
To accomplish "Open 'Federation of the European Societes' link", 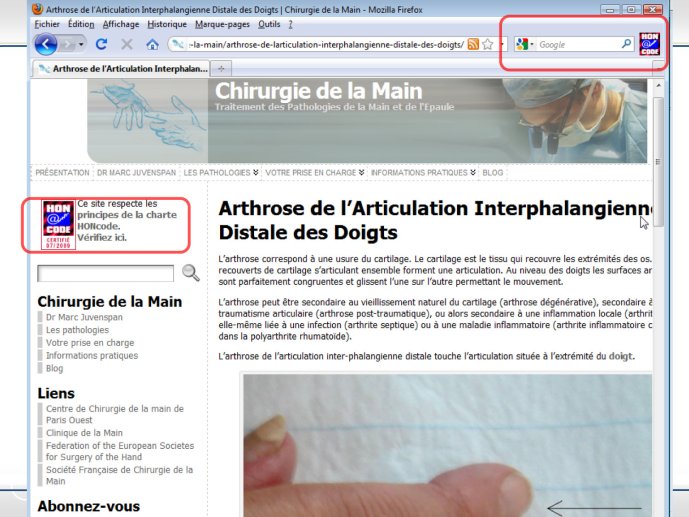I will click(x=120, y=451).
